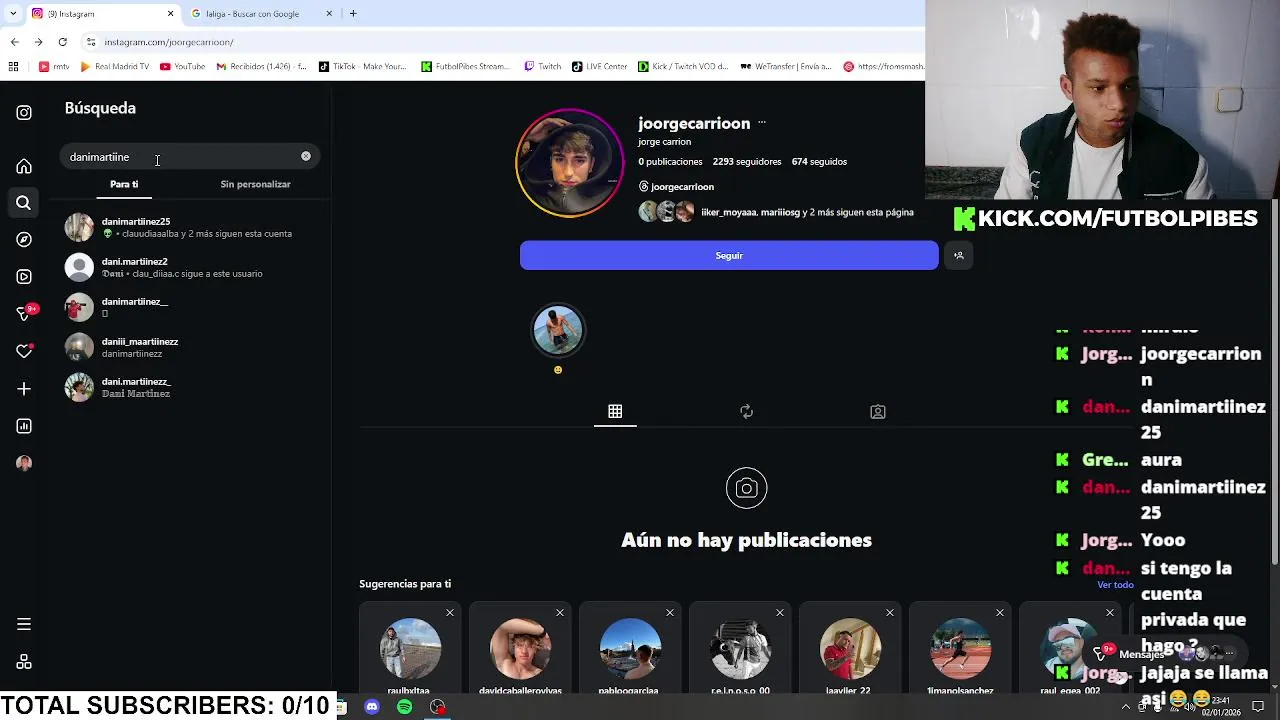Dismiss pabloogarciaa suggestion card
Image resolution: width=1280 pixels, height=720 pixels.
tap(670, 612)
